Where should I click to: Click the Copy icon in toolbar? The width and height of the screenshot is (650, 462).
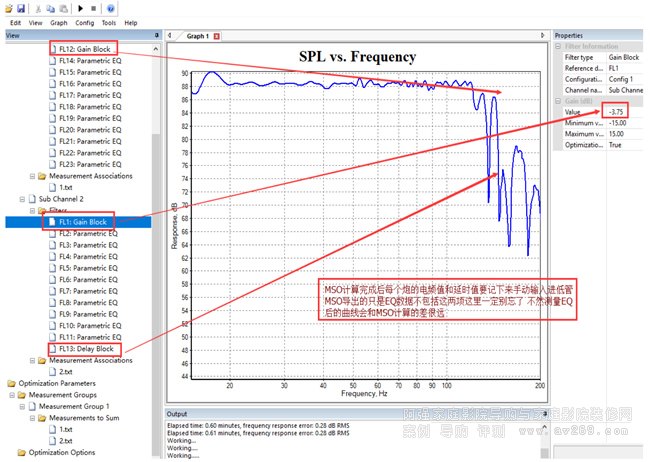tap(50, 8)
